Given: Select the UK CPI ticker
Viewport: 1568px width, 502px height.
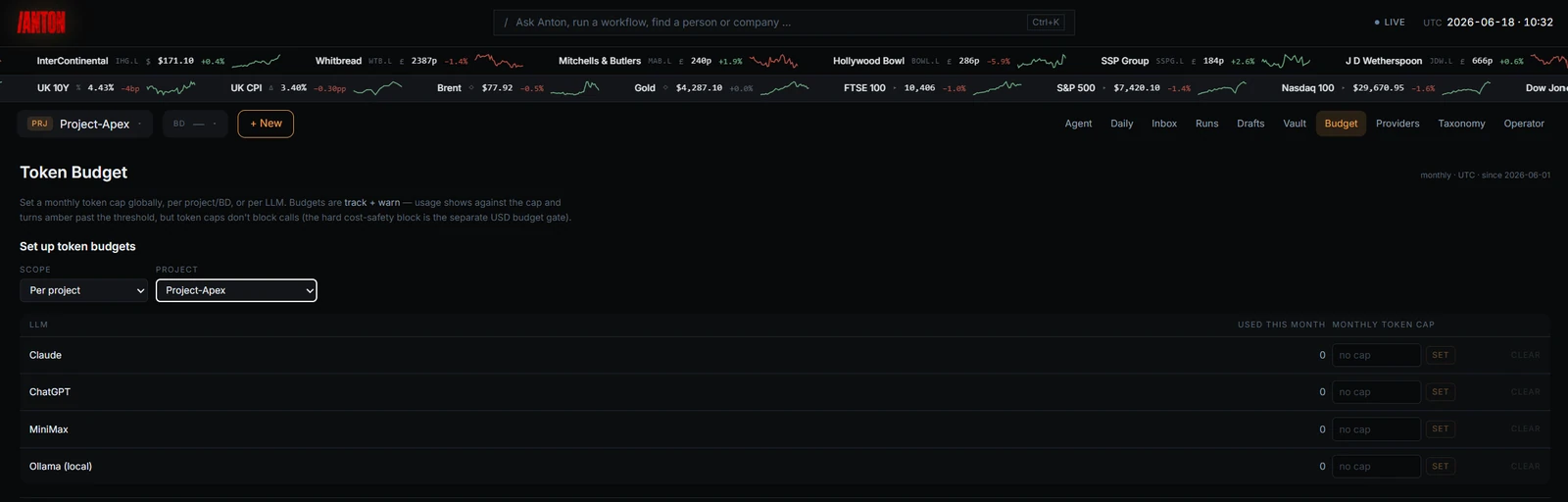Looking at the screenshot, I should 316,88.
